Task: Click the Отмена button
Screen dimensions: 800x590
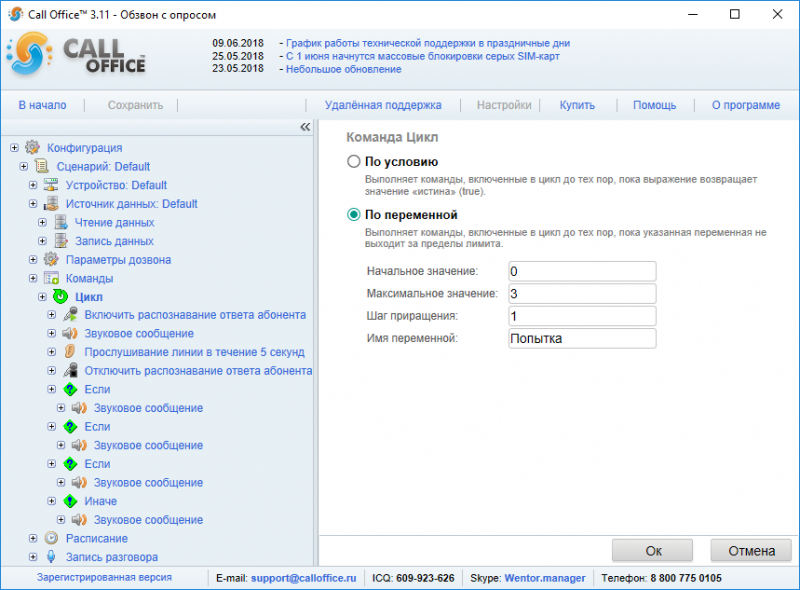Action: click(x=751, y=551)
